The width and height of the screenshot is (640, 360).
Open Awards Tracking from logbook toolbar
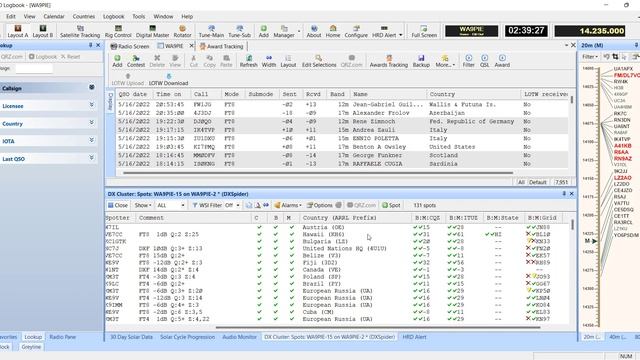[x=389, y=61]
